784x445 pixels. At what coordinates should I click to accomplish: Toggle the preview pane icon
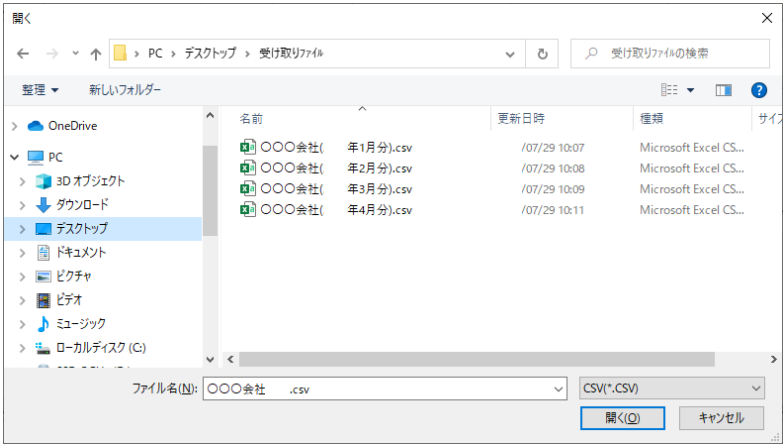coord(723,90)
